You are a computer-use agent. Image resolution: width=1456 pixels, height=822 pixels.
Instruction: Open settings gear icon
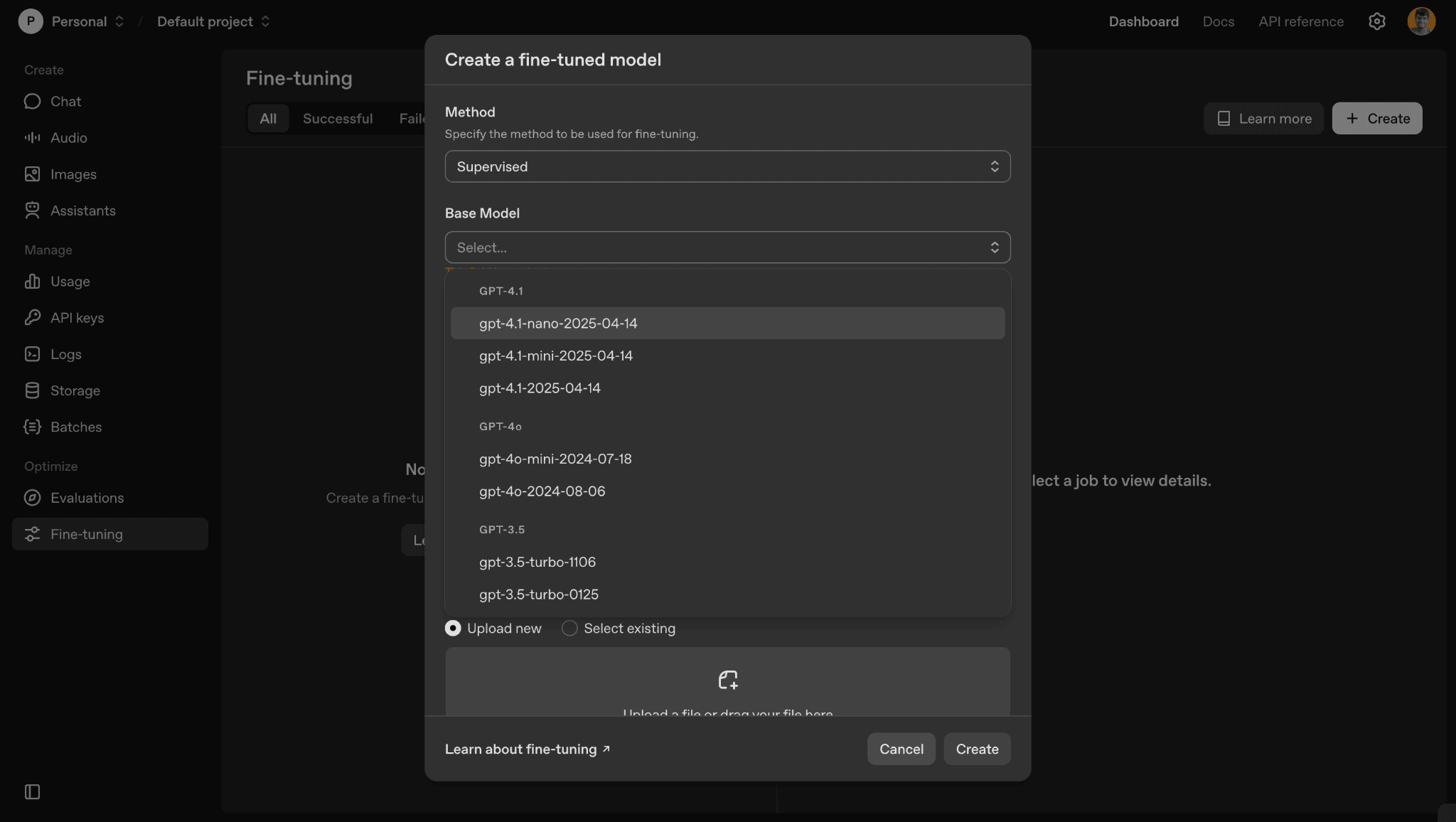1377,21
